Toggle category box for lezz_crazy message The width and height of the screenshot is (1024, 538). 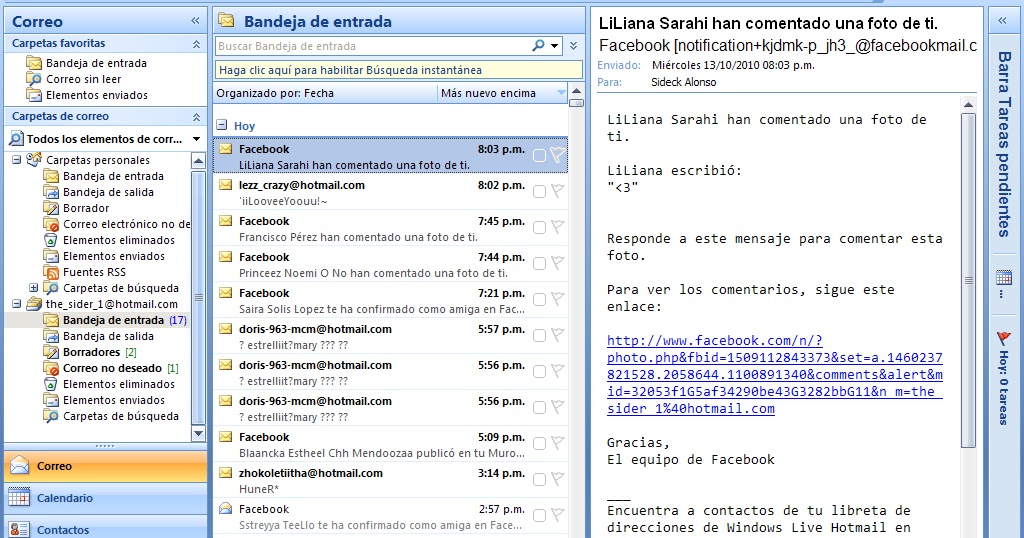coord(539,191)
